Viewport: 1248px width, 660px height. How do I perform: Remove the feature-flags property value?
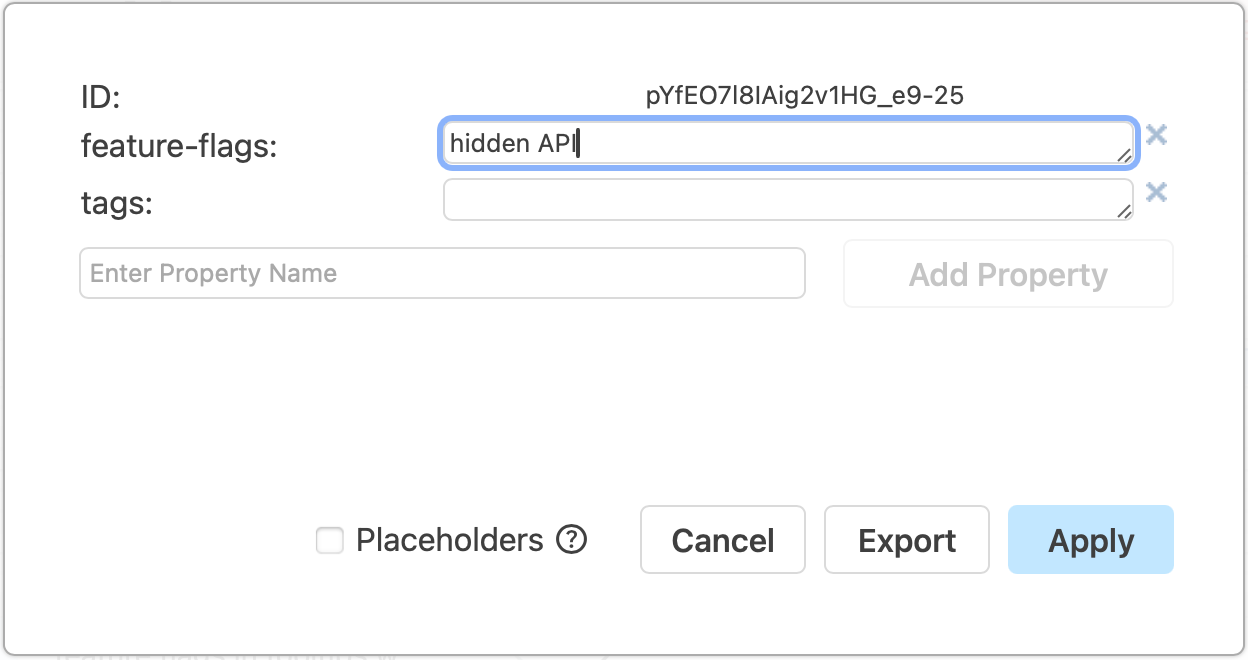[x=1157, y=134]
